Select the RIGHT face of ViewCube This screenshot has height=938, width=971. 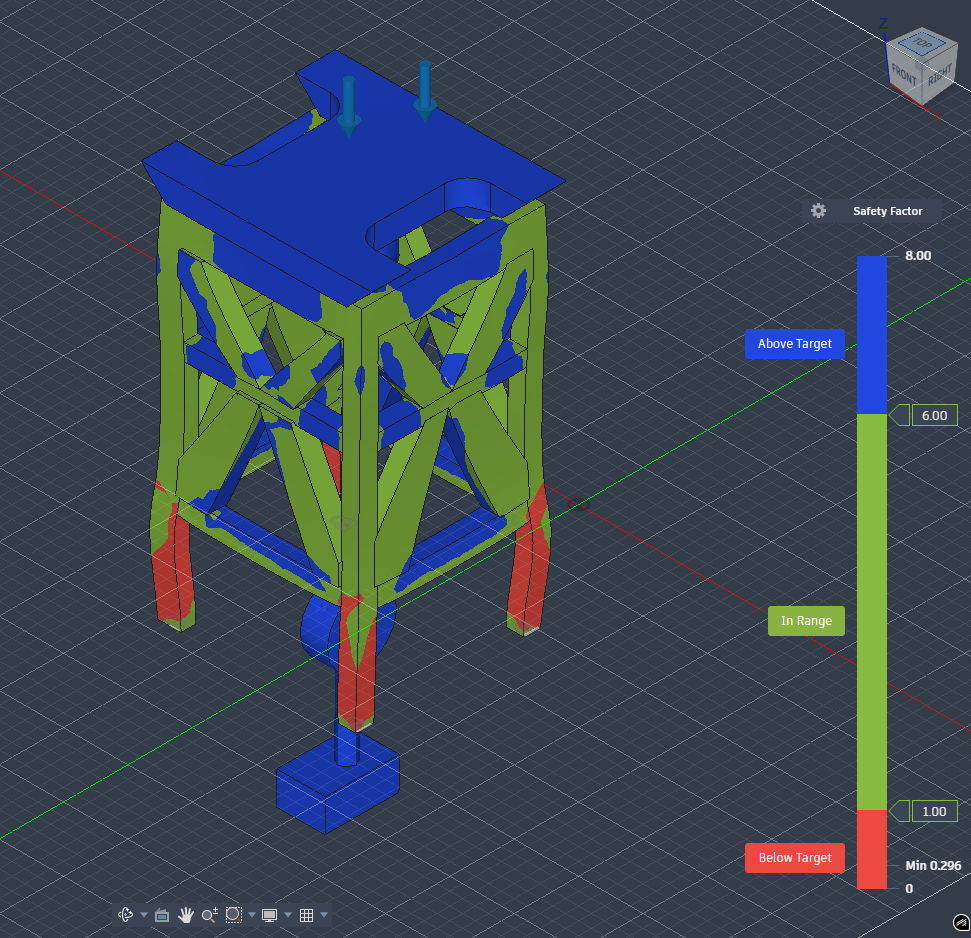939,76
